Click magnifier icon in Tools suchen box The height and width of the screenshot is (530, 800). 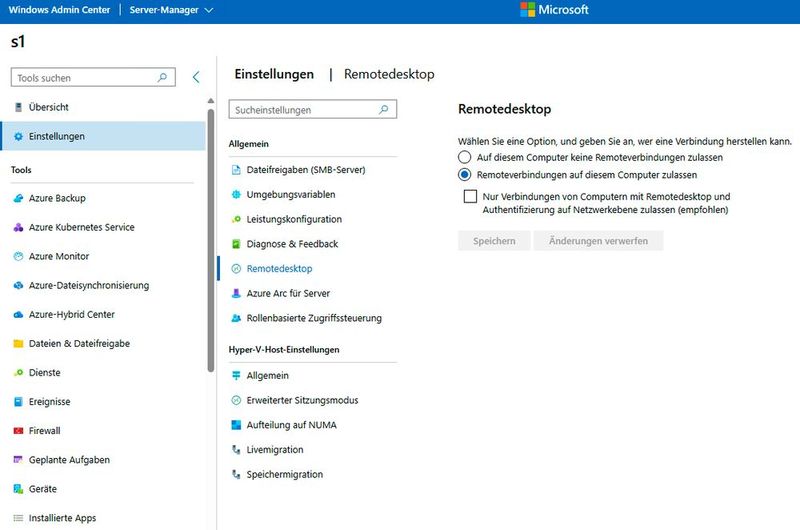coord(162,78)
